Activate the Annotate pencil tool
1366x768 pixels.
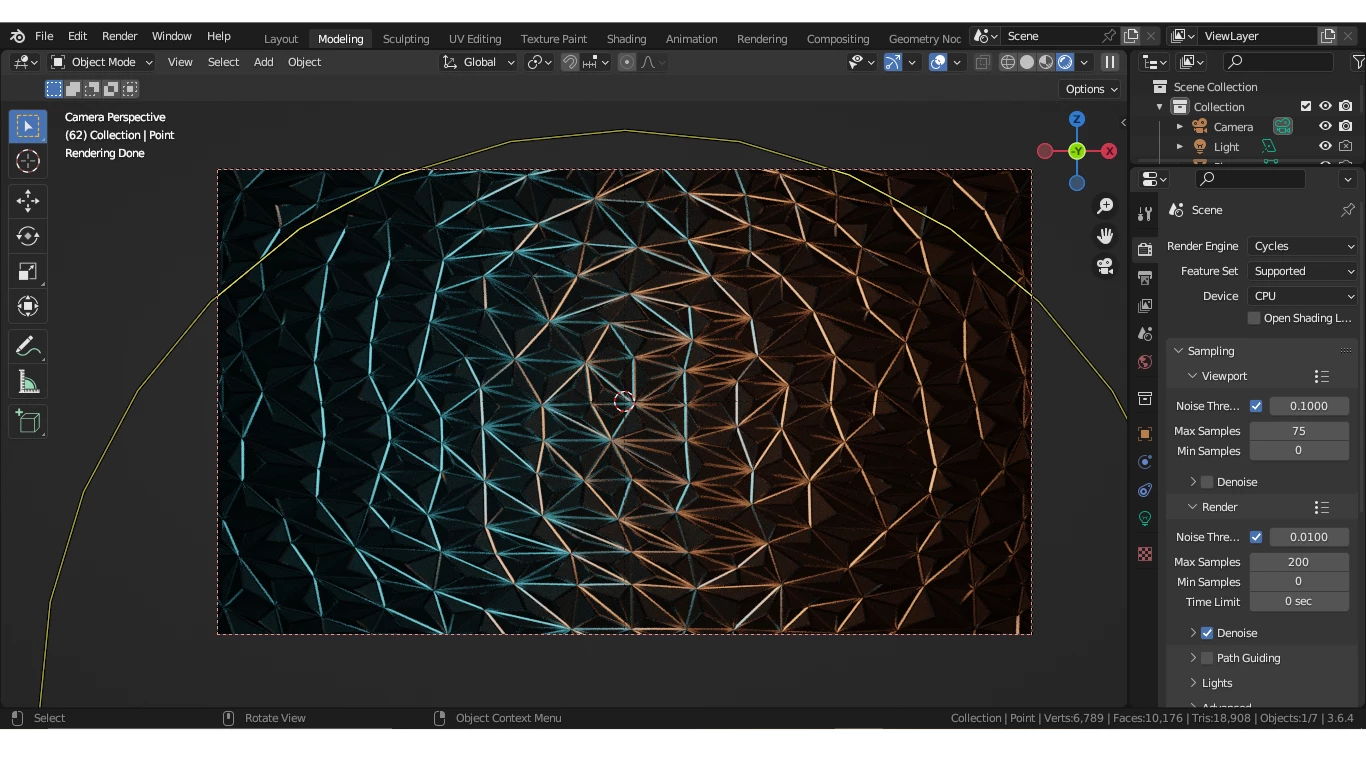(28, 346)
